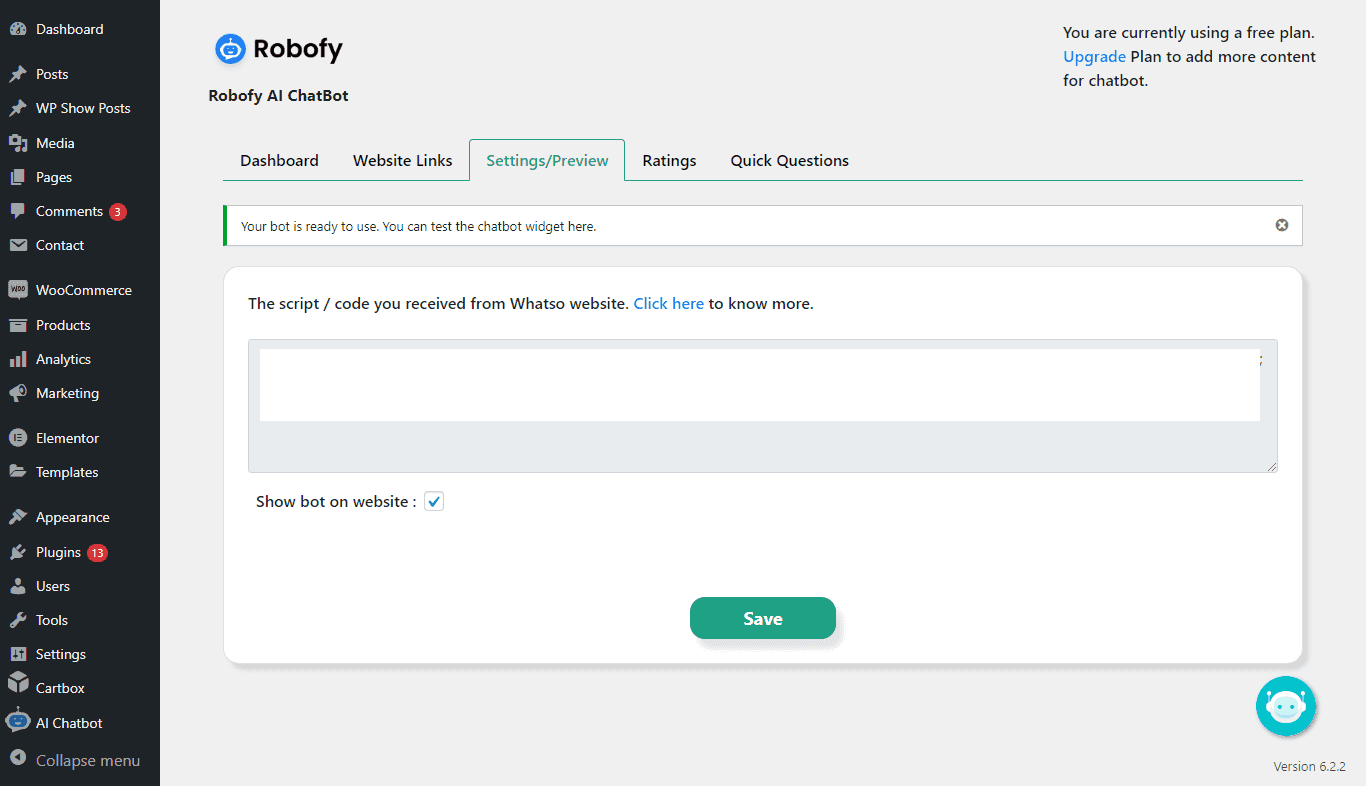
Task: Click the Settings sliders icon in sidebar
Action: pyautogui.click(x=18, y=654)
